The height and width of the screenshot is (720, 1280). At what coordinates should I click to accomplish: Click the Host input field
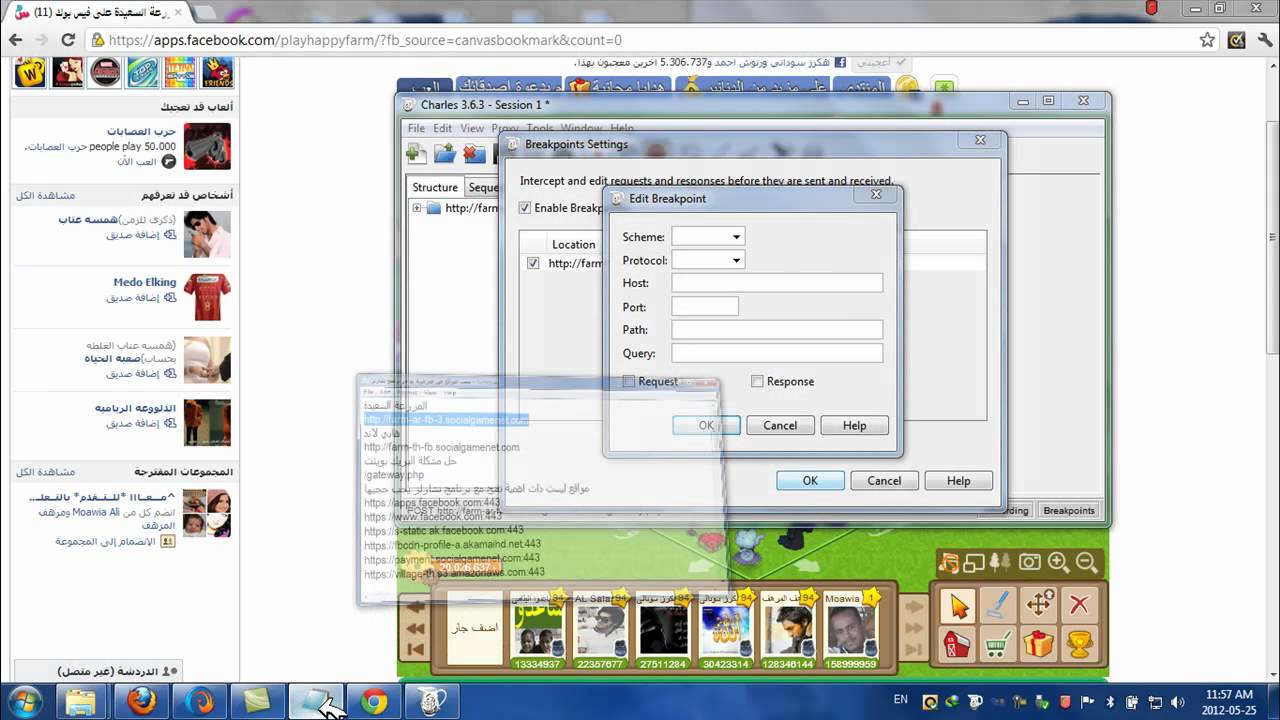pos(777,283)
